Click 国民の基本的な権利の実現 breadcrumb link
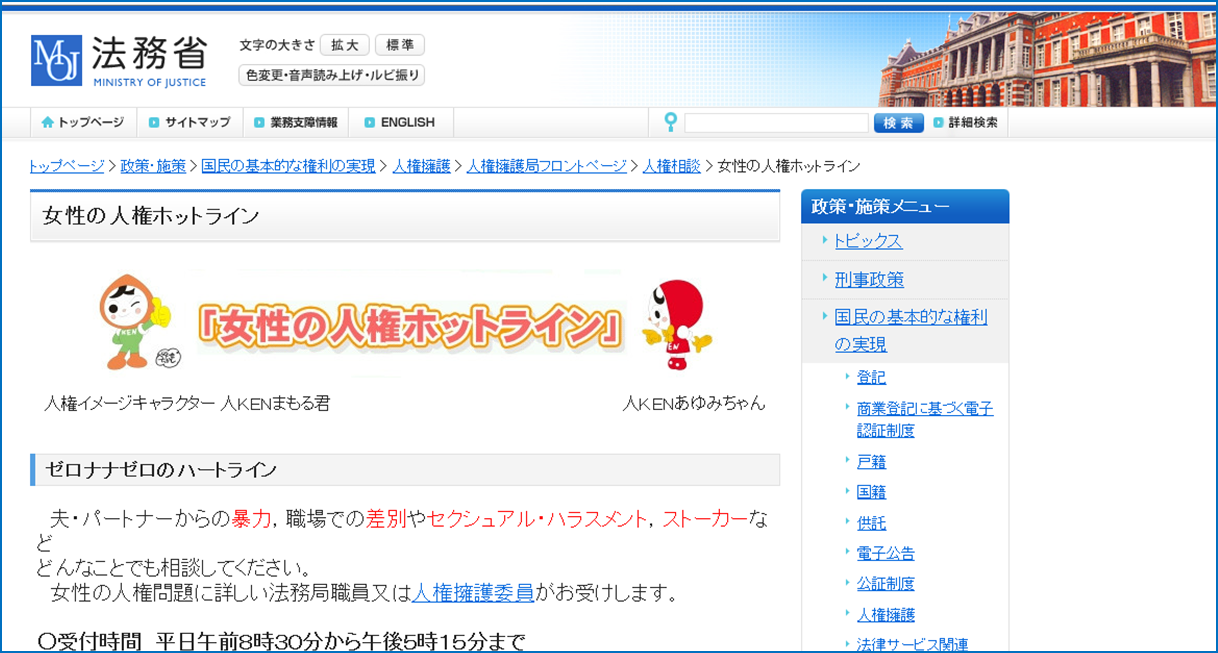This screenshot has width=1218, height=653. click(288, 166)
